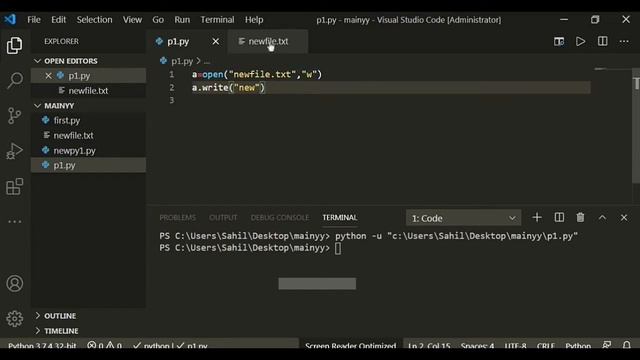Select the Terminal panel tab
Viewport: 640px width, 360px height.
[340, 218]
